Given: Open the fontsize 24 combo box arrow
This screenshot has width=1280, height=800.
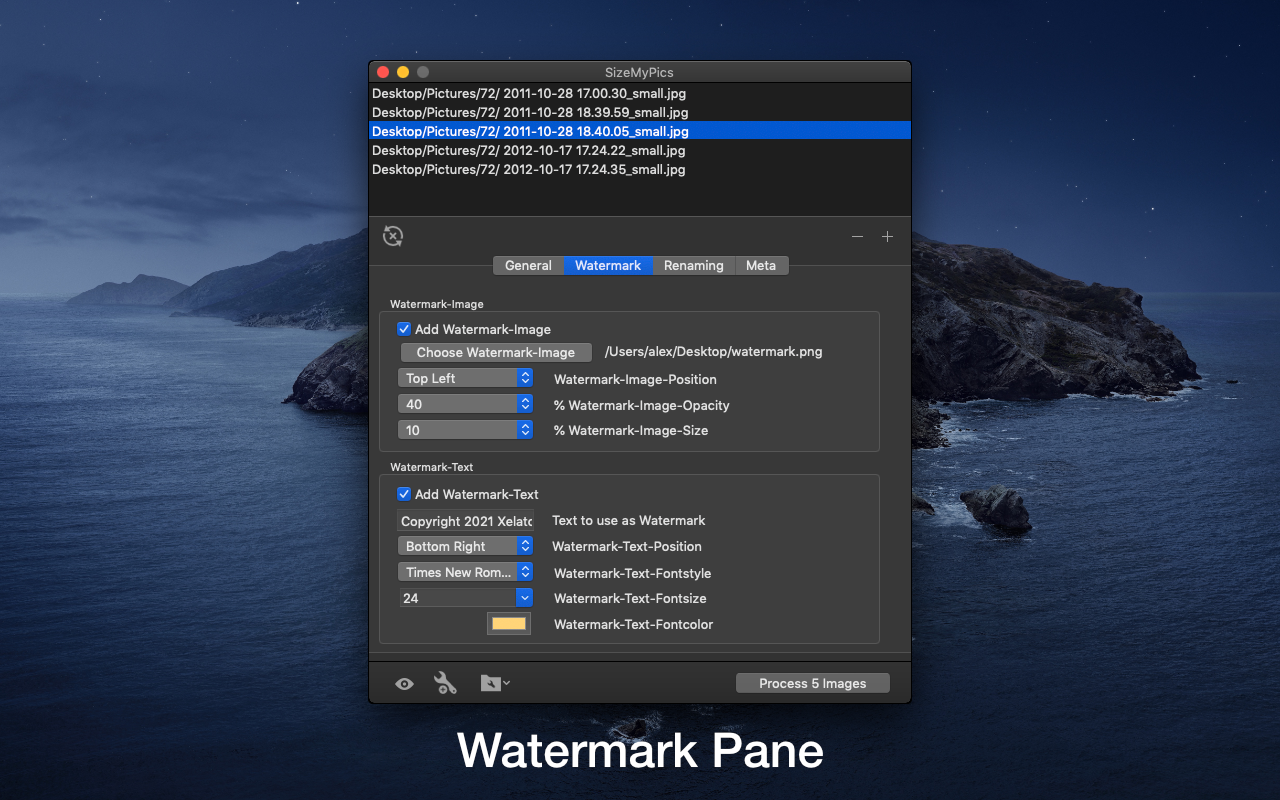Looking at the screenshot, I should pyautogui.click(x=525, y=598).
